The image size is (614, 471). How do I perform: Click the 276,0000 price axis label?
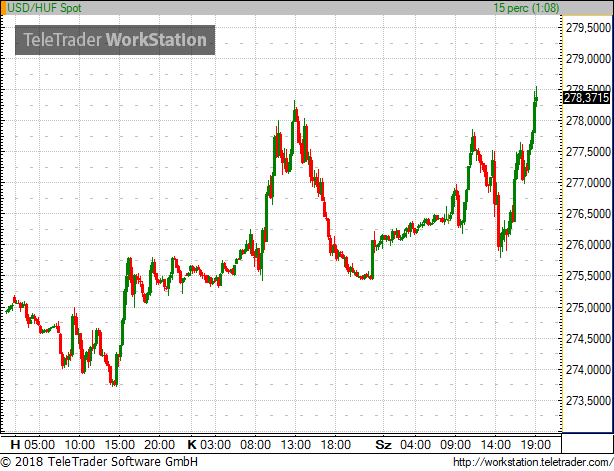coord(588,245)
